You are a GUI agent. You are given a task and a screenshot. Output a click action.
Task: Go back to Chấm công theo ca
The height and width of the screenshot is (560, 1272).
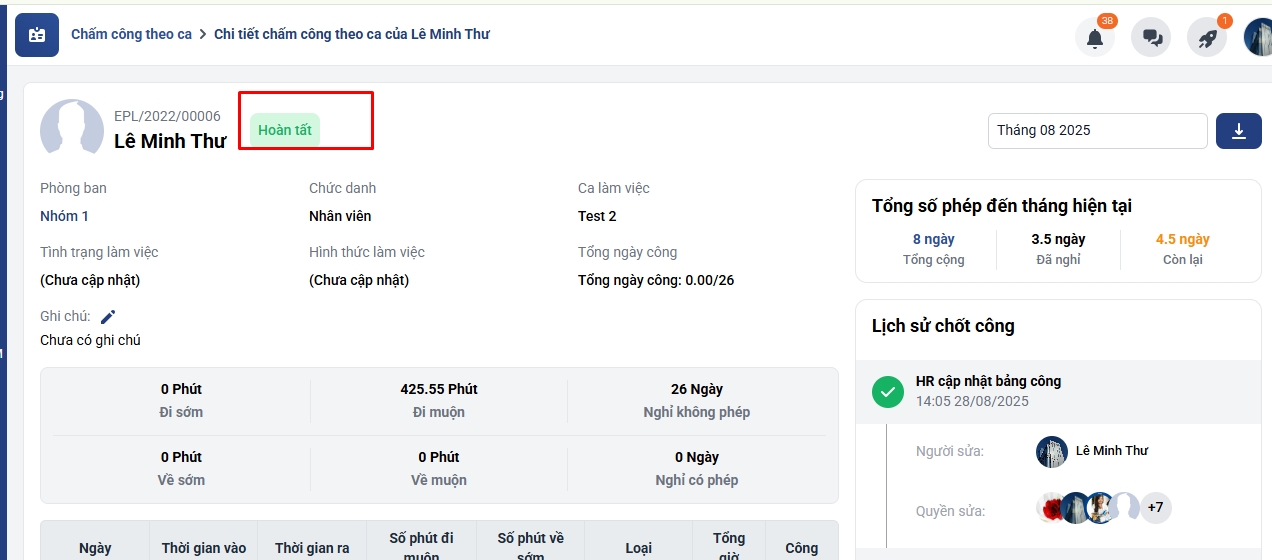[131, 34]
